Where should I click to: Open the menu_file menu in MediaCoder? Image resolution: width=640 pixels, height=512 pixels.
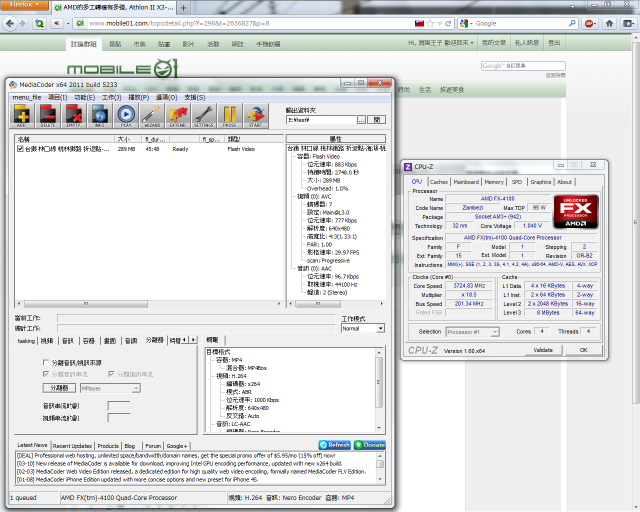coord(27,97)
